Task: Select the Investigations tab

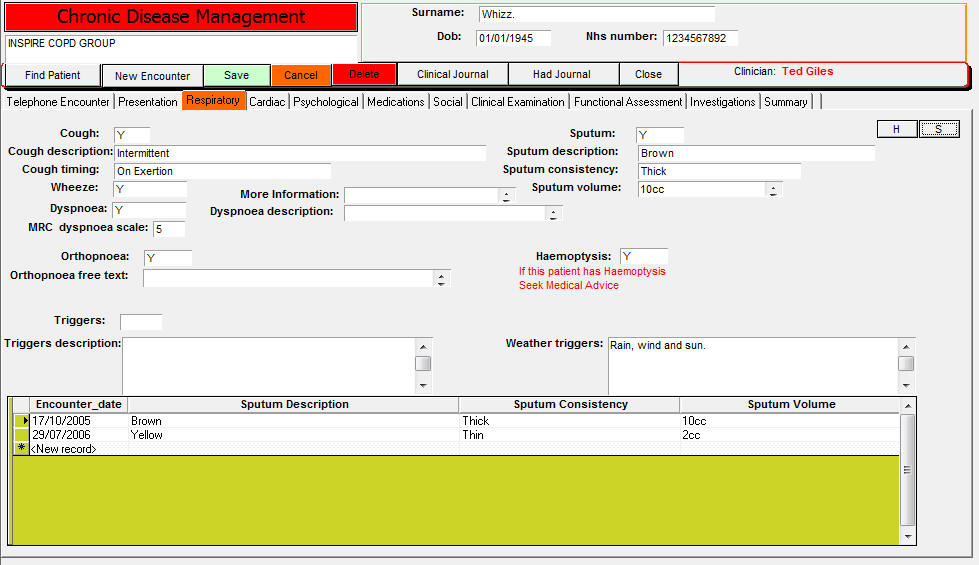Action: [723, 102]
